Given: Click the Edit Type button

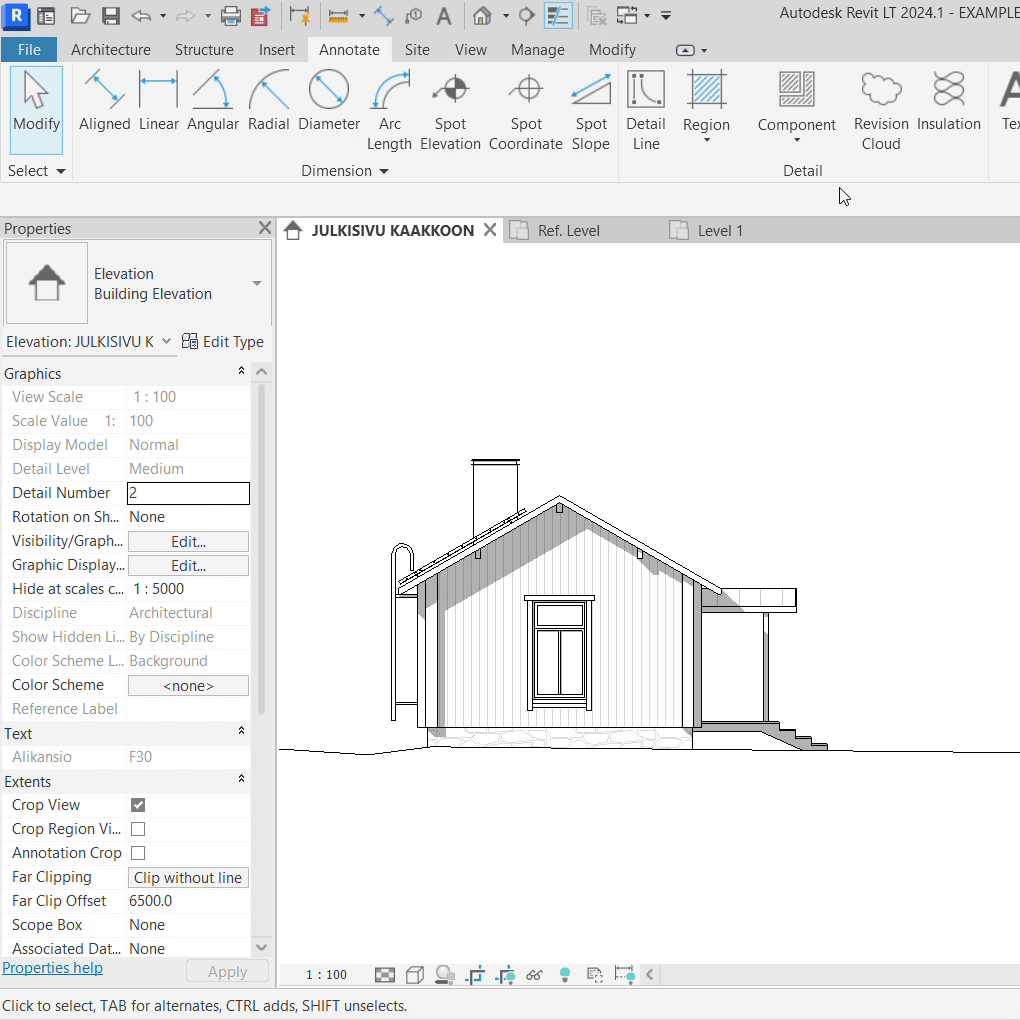Looking at the screenshot, I should pyautogui.click(x=223, y=342).
